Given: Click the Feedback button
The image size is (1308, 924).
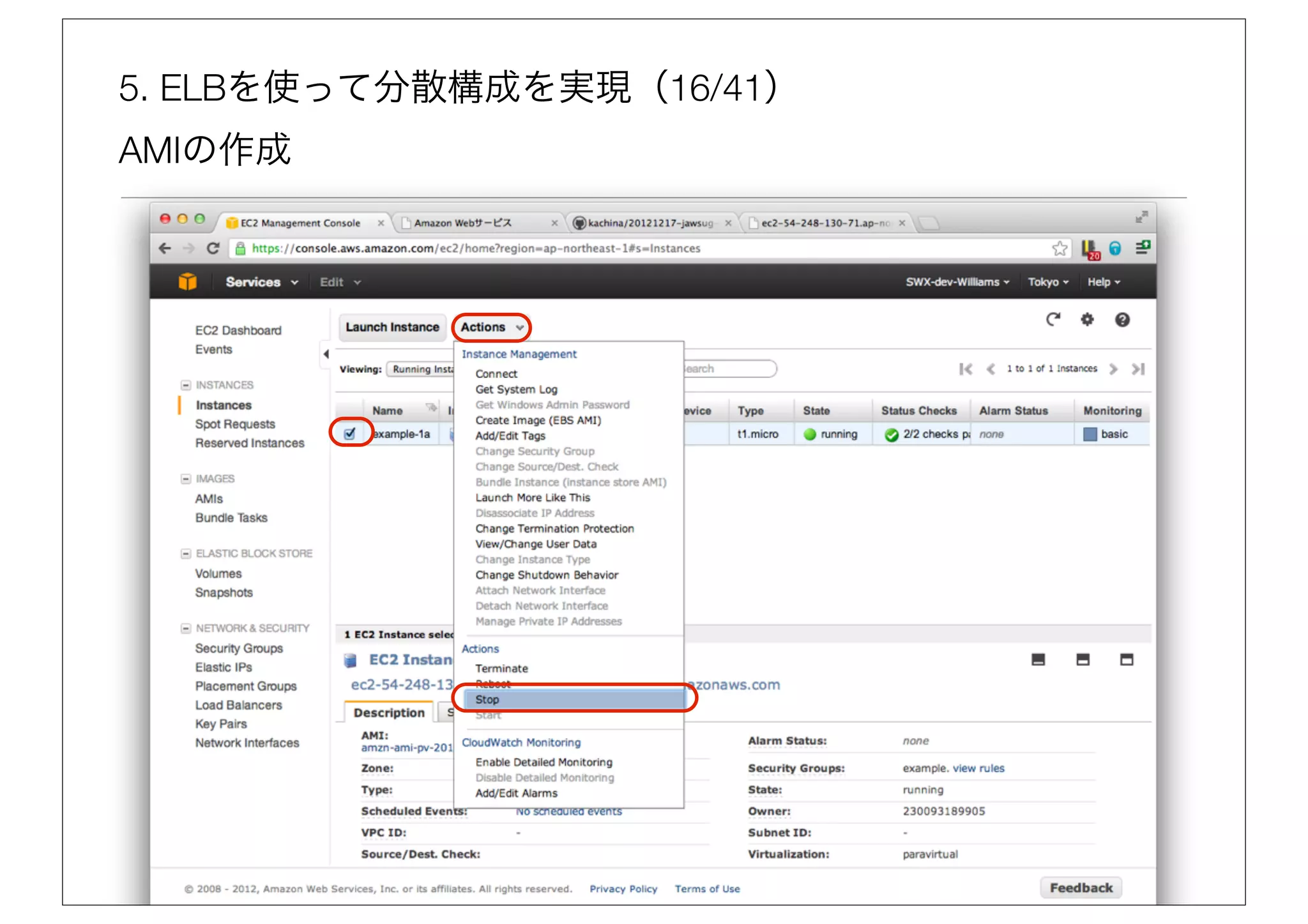Looking at the screenshot, I should pos(1081,888).
